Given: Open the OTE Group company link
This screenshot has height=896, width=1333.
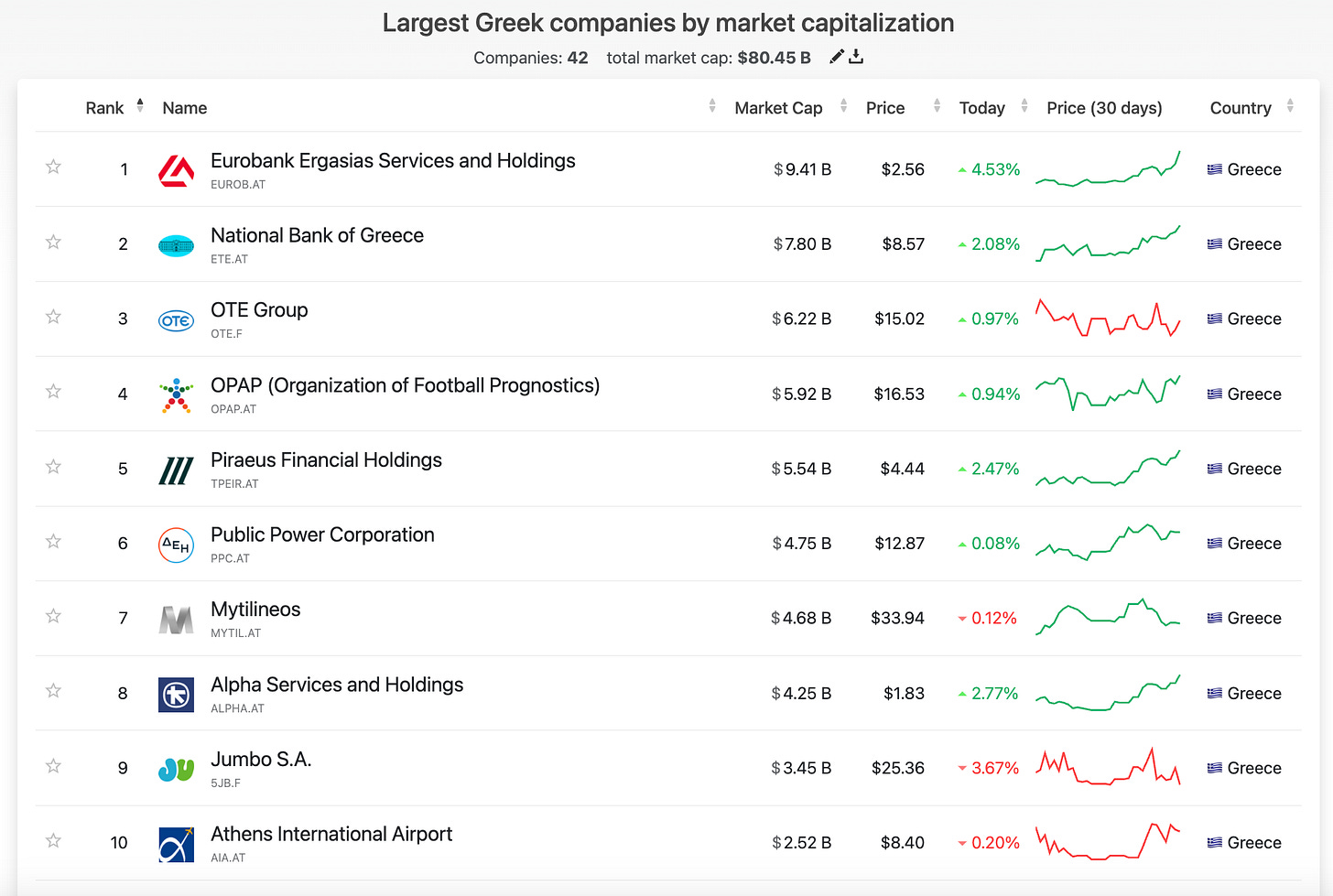Looking at the screenshot, I should (x=259, y=310).
